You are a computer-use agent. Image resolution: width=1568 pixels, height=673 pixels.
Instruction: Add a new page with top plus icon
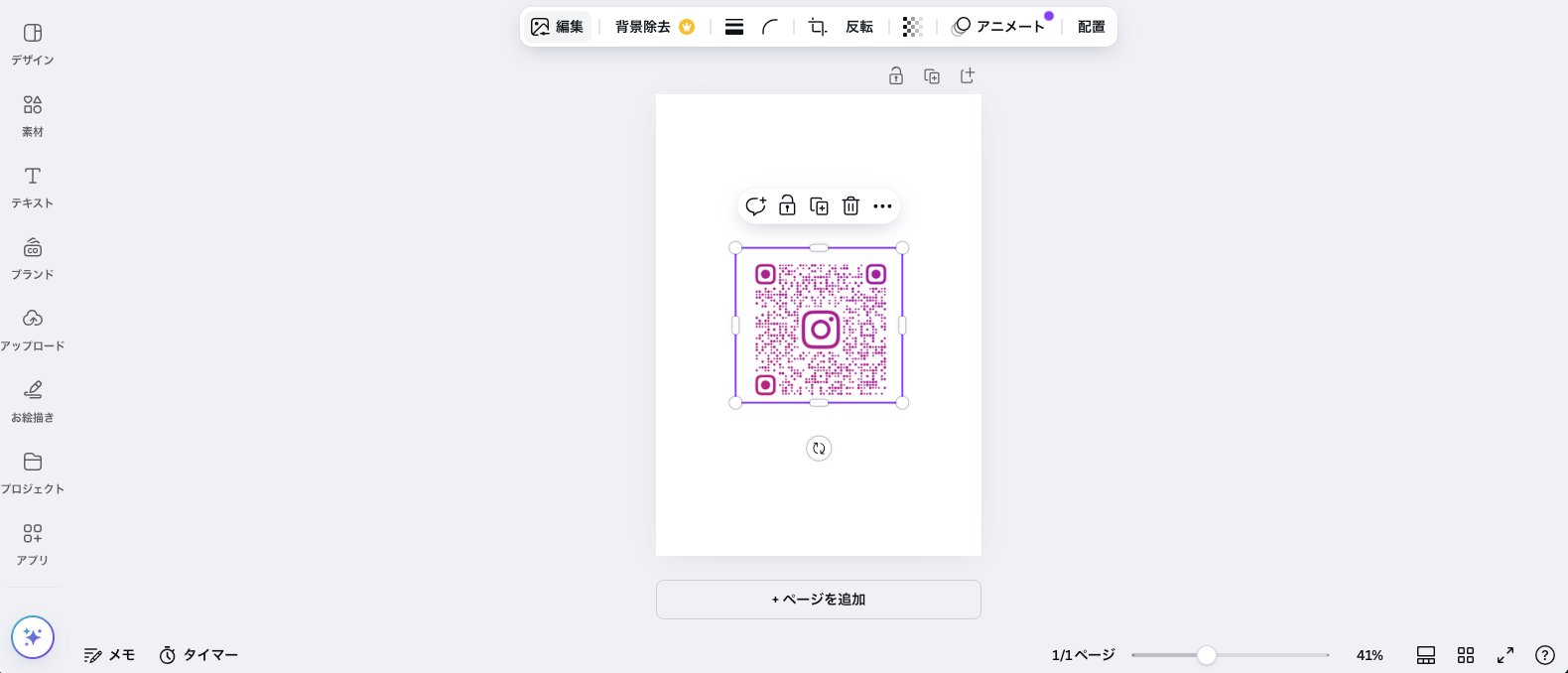coord(968,75)
